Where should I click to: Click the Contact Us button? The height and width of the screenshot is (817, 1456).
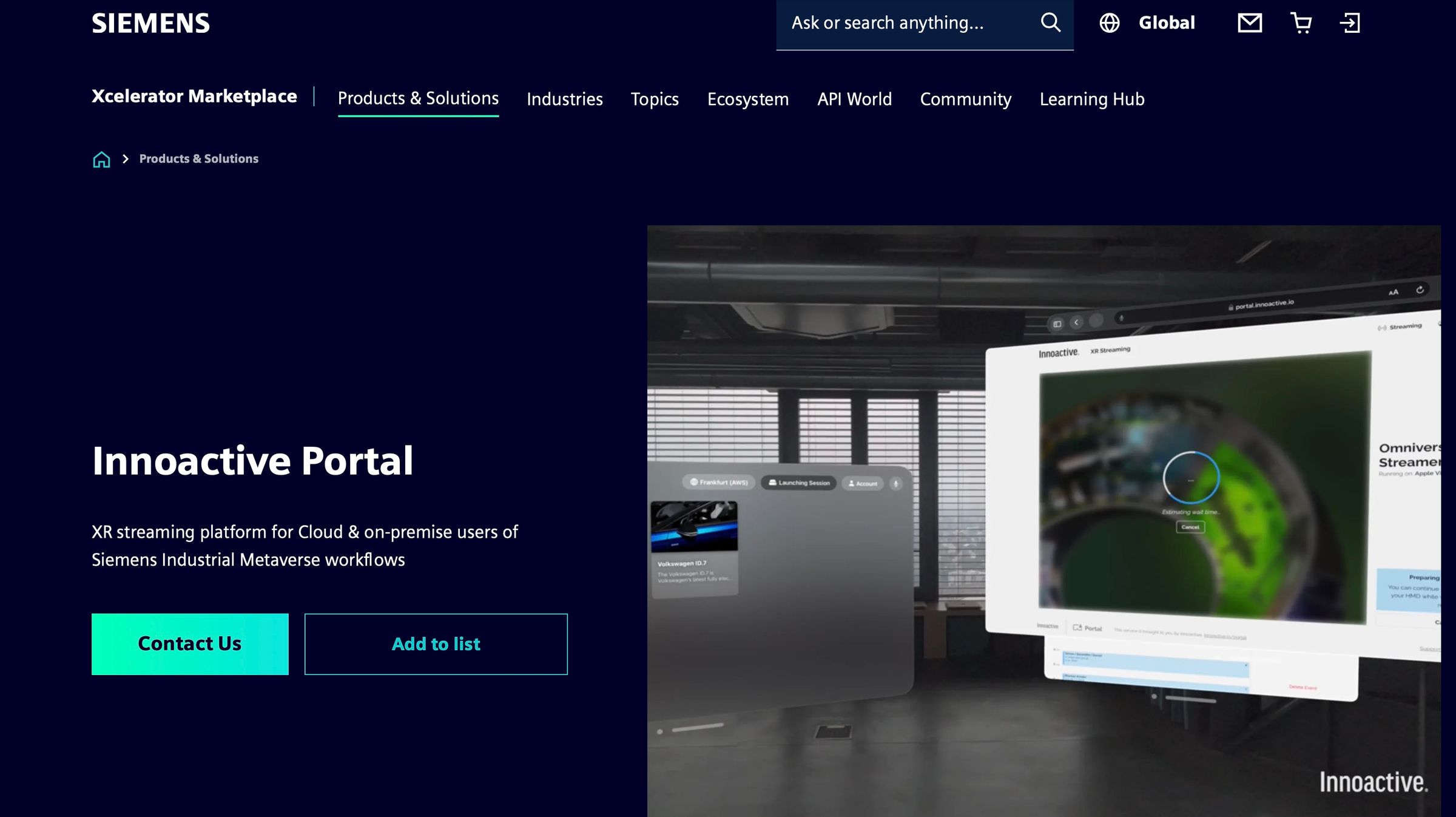(190, 644)
